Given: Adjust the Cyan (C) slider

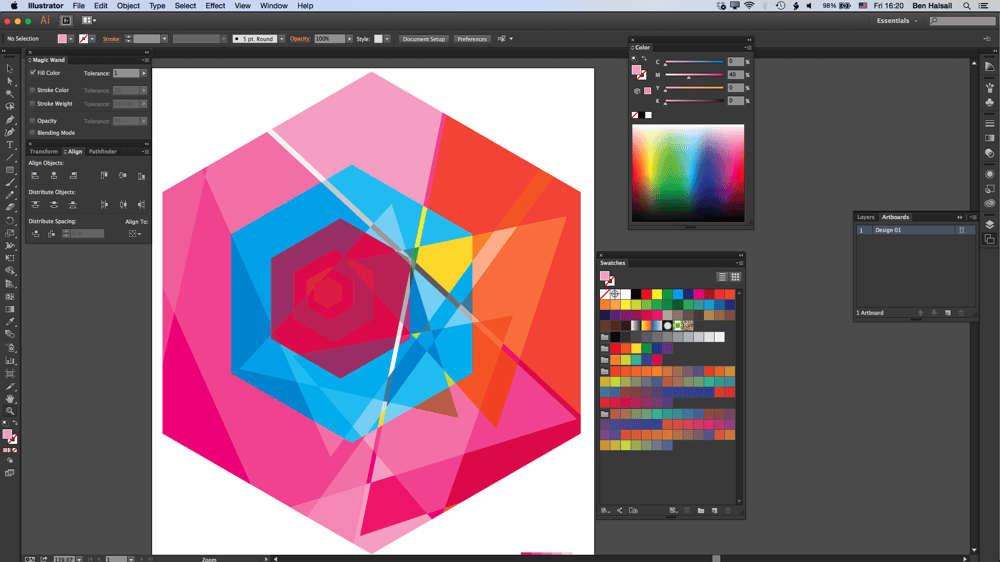Looking at the screenshot, I should coord(694,63).
